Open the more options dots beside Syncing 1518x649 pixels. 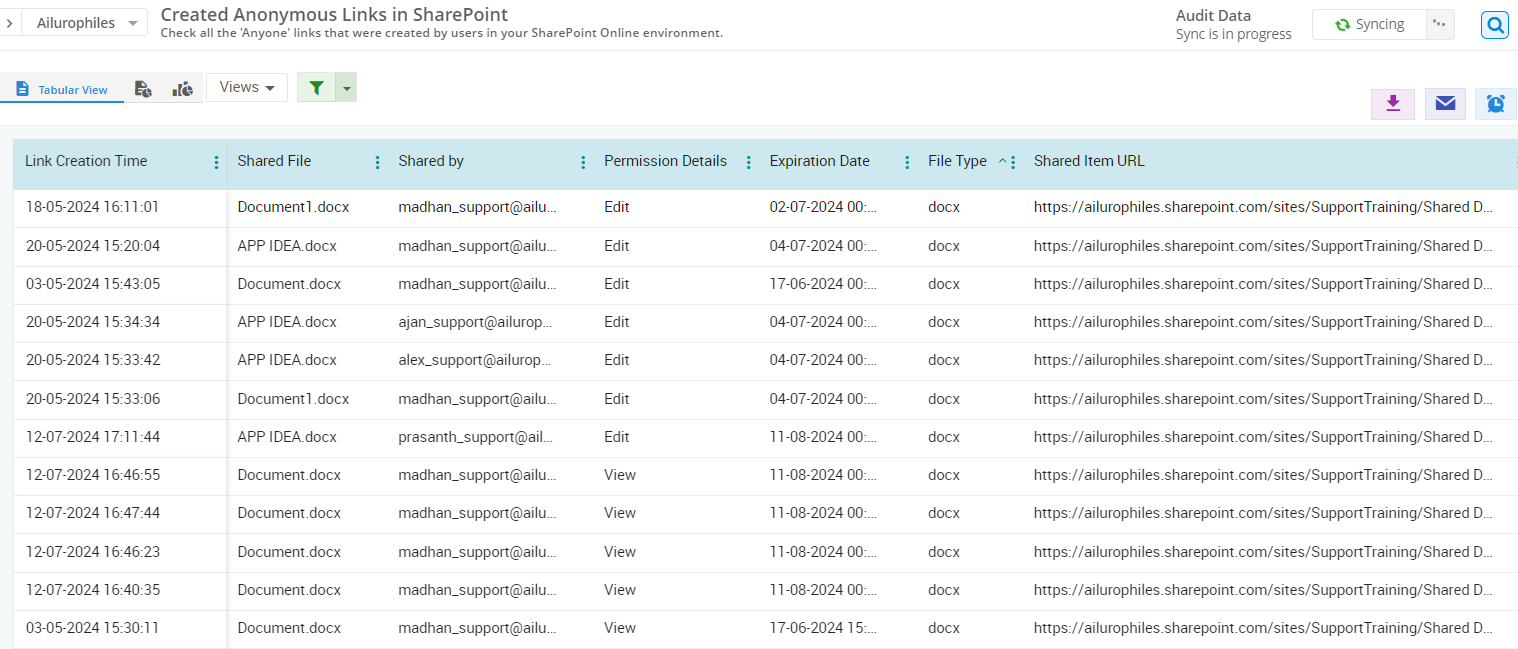click(1439, 24)
